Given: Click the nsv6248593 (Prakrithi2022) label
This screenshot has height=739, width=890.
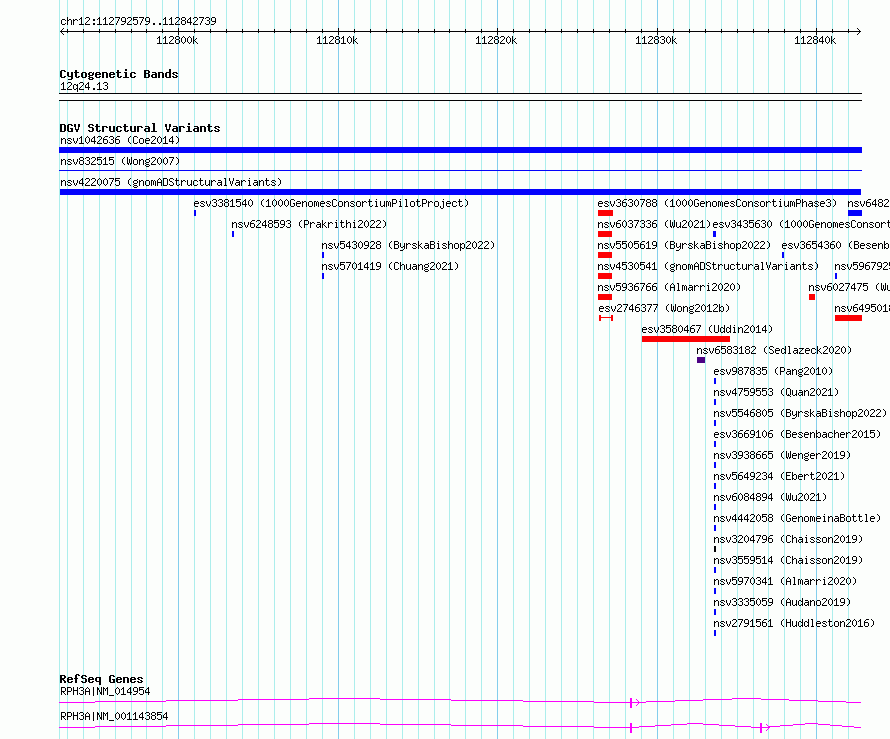Looking at the screenshot, I should (x=309, y=224).
